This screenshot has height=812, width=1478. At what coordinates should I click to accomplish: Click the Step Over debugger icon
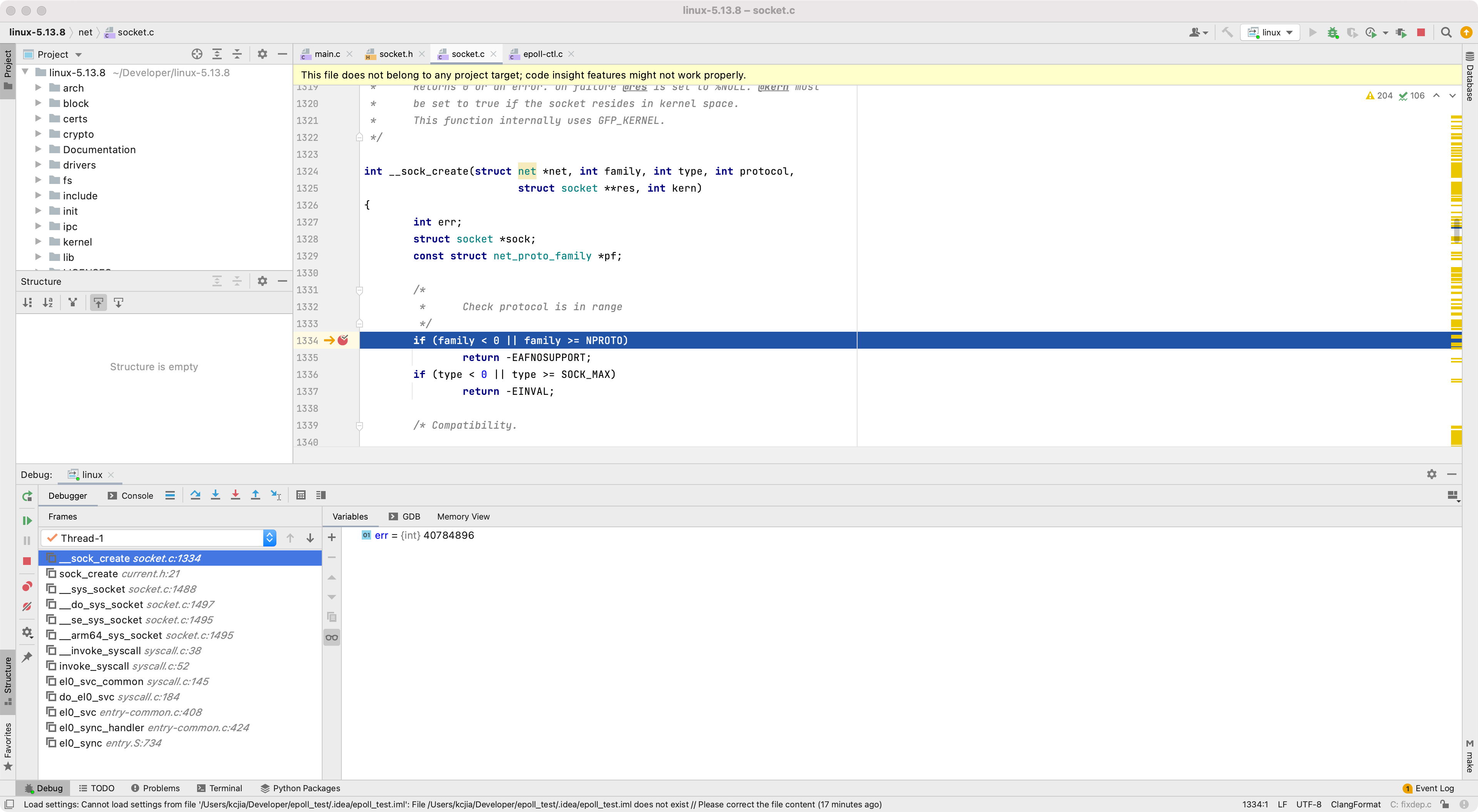[x=195, y=495]
